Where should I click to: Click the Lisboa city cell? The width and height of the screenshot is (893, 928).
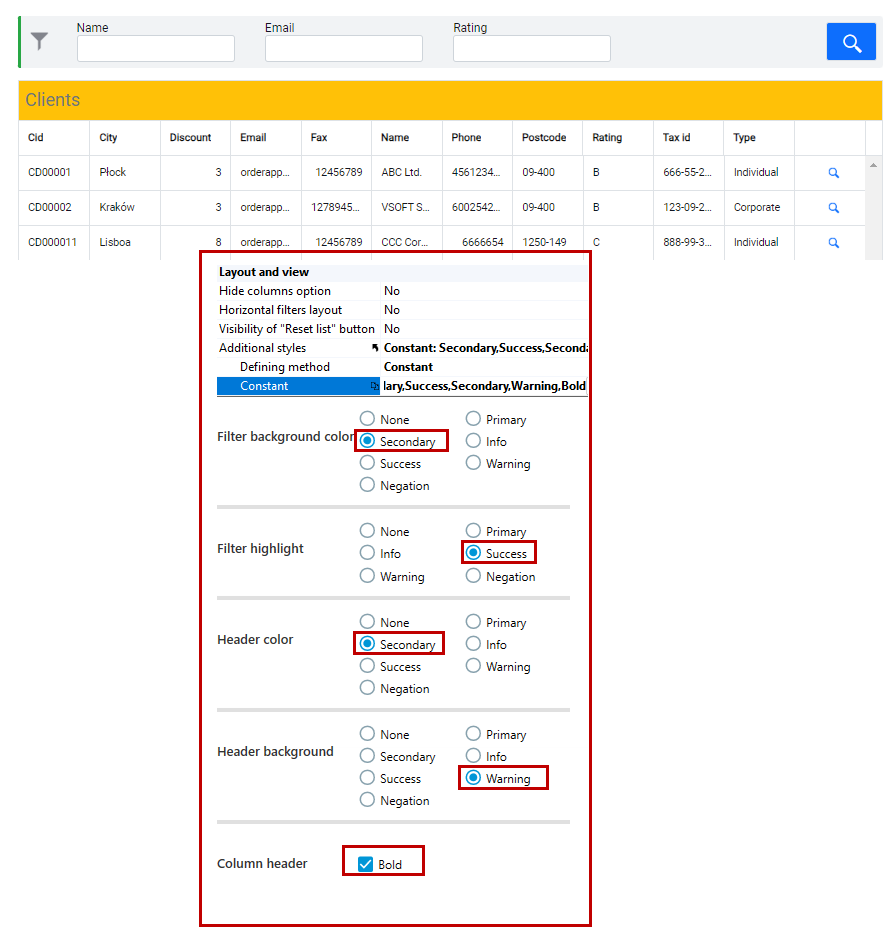coord(125,243)
